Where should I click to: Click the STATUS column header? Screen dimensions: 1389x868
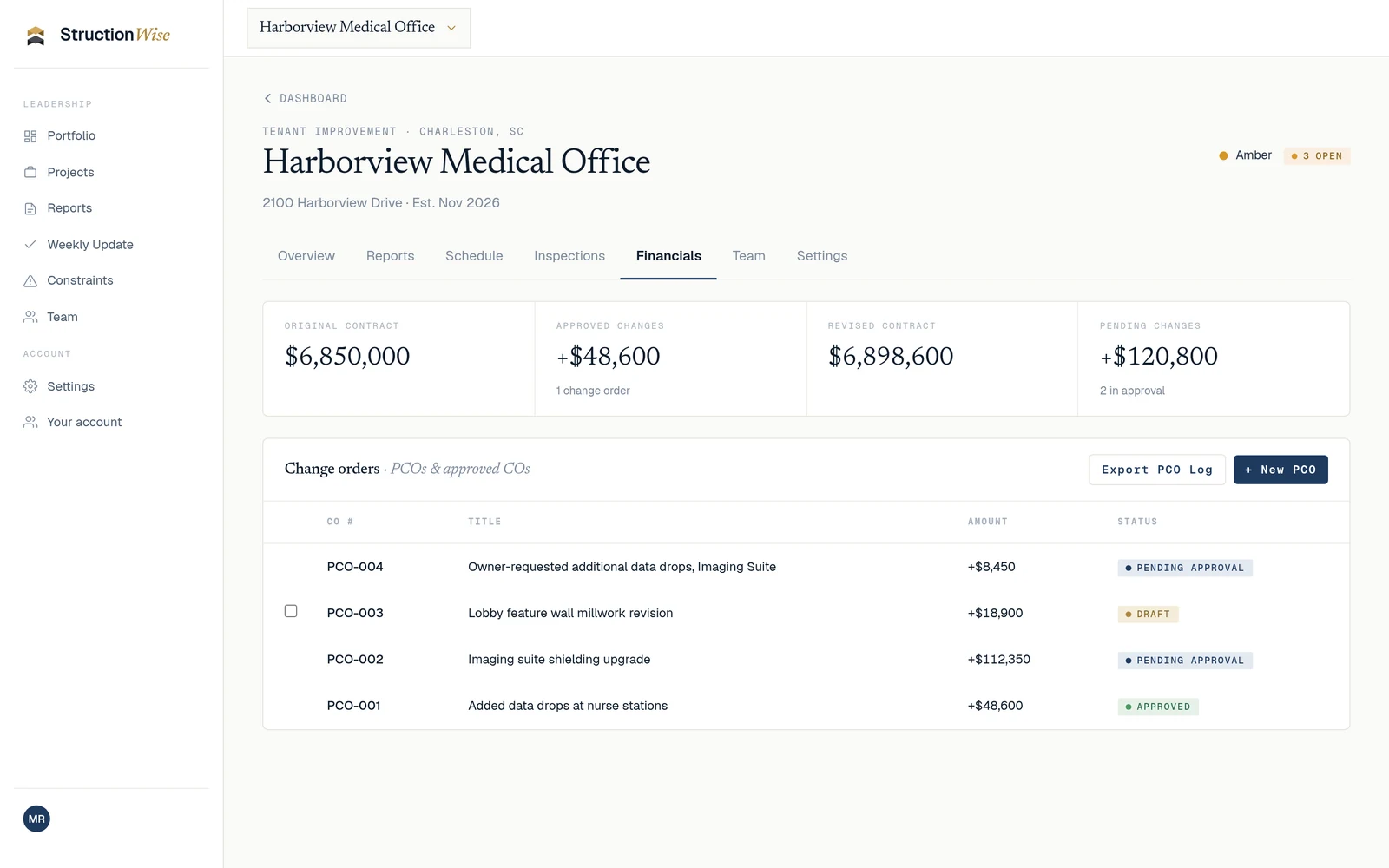(x=1137, y=522)
